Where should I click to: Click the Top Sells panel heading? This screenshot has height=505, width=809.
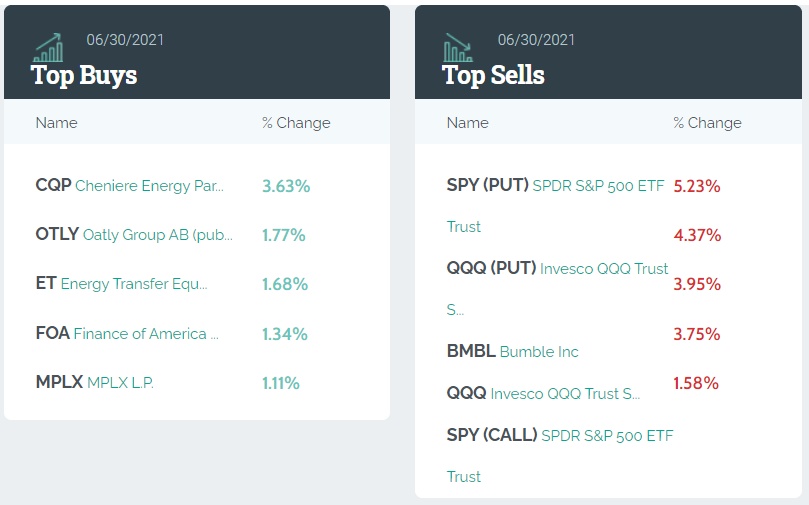pos(494,75)
